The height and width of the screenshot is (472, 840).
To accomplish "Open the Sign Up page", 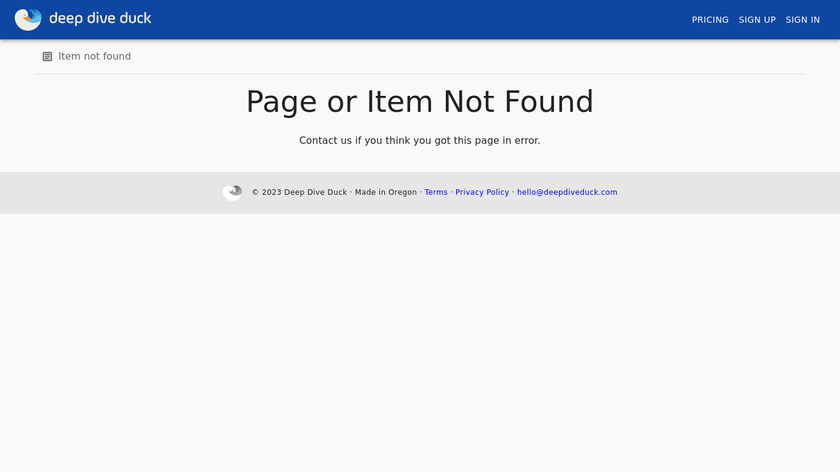I will [757, 20].
